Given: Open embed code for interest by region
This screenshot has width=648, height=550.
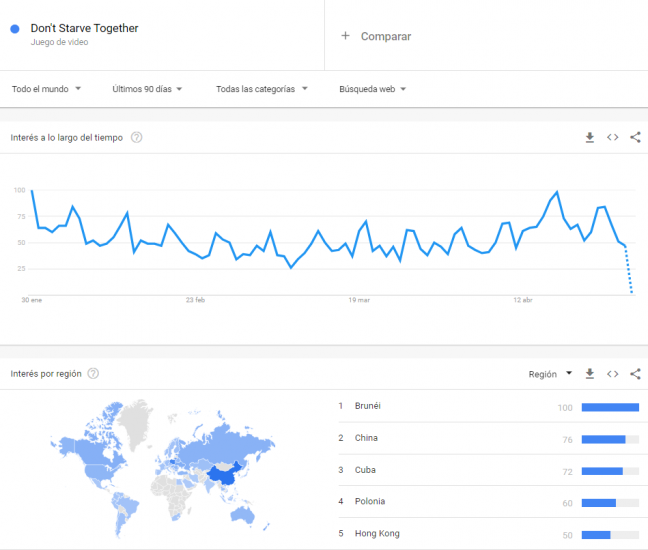Looking at the screenshot, I should [612, 374].
